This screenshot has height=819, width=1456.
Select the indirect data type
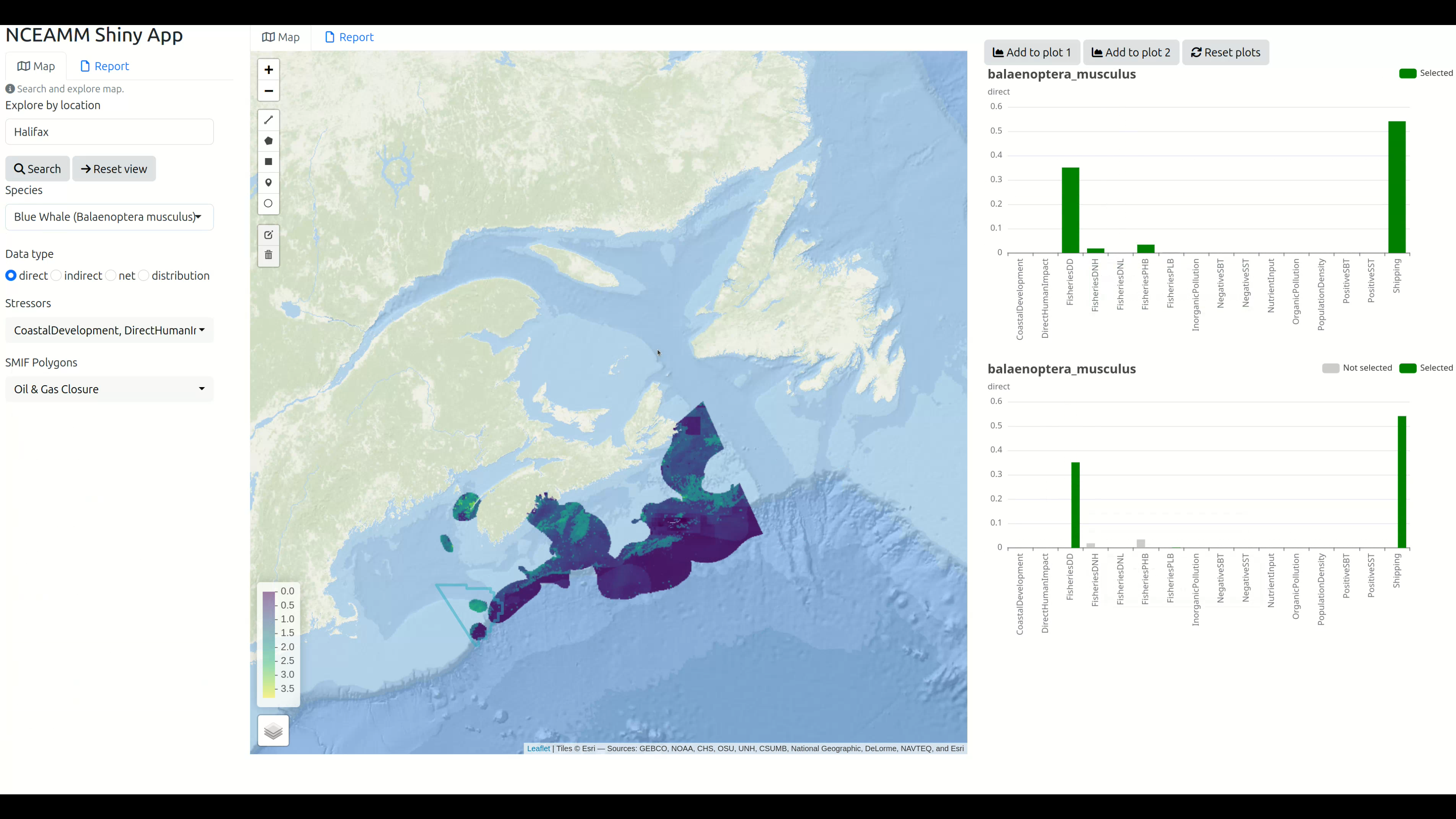coord(56,275)
